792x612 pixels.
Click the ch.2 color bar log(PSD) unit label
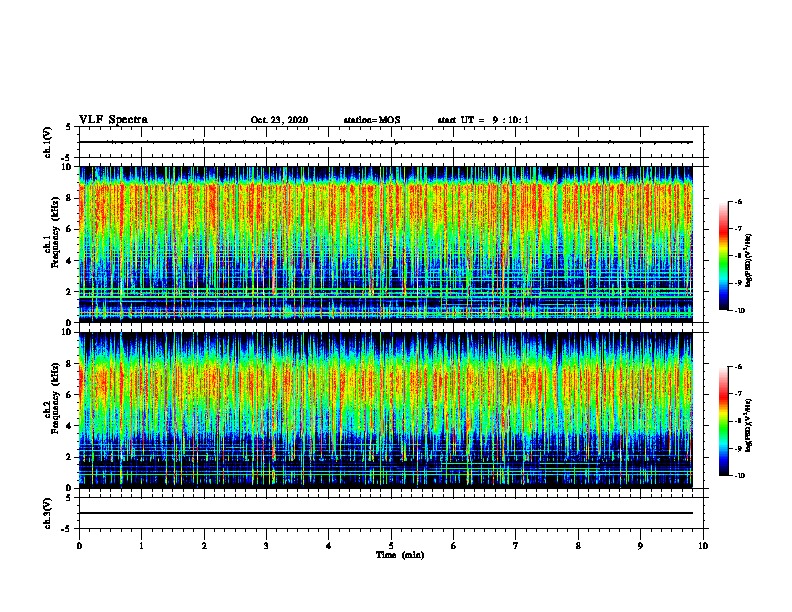749,425
